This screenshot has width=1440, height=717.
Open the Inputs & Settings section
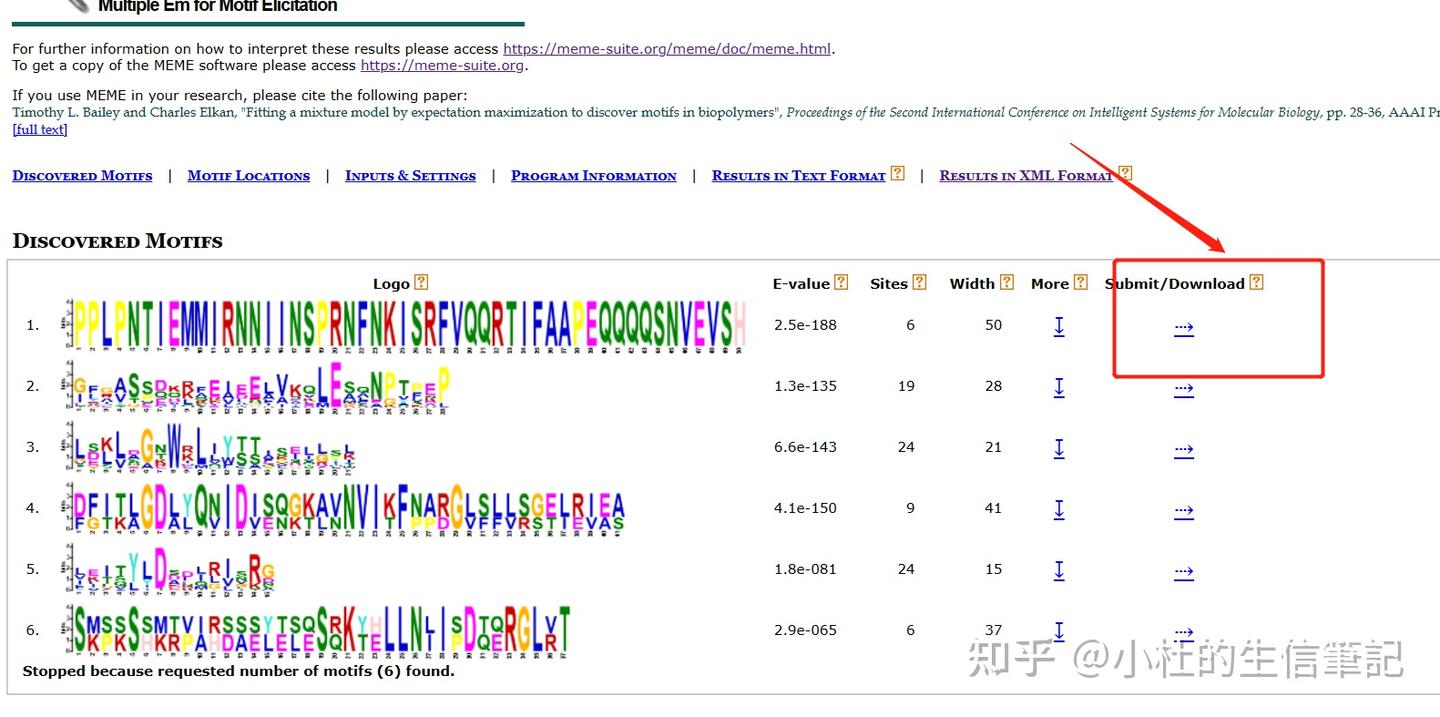point(410,175)
